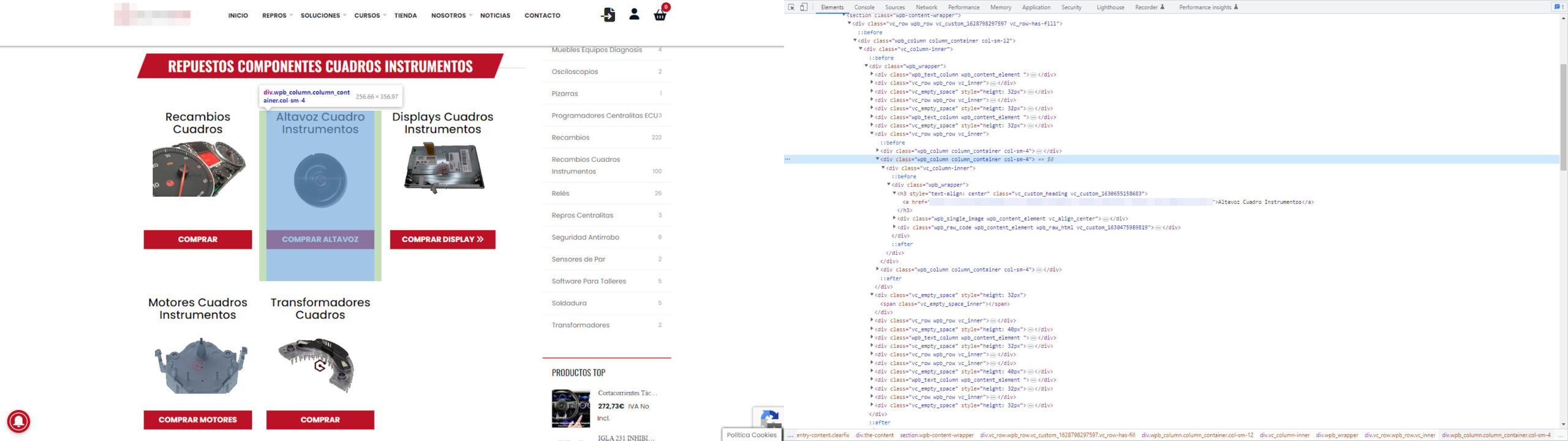Open the Network tab

[926, 7]
